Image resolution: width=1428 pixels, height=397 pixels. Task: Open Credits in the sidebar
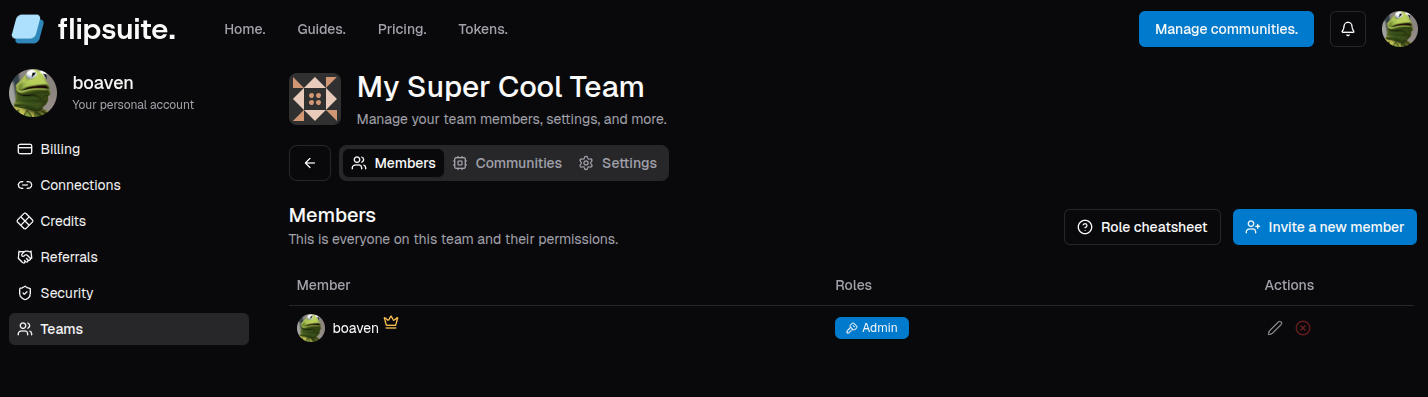click(129, 221)
